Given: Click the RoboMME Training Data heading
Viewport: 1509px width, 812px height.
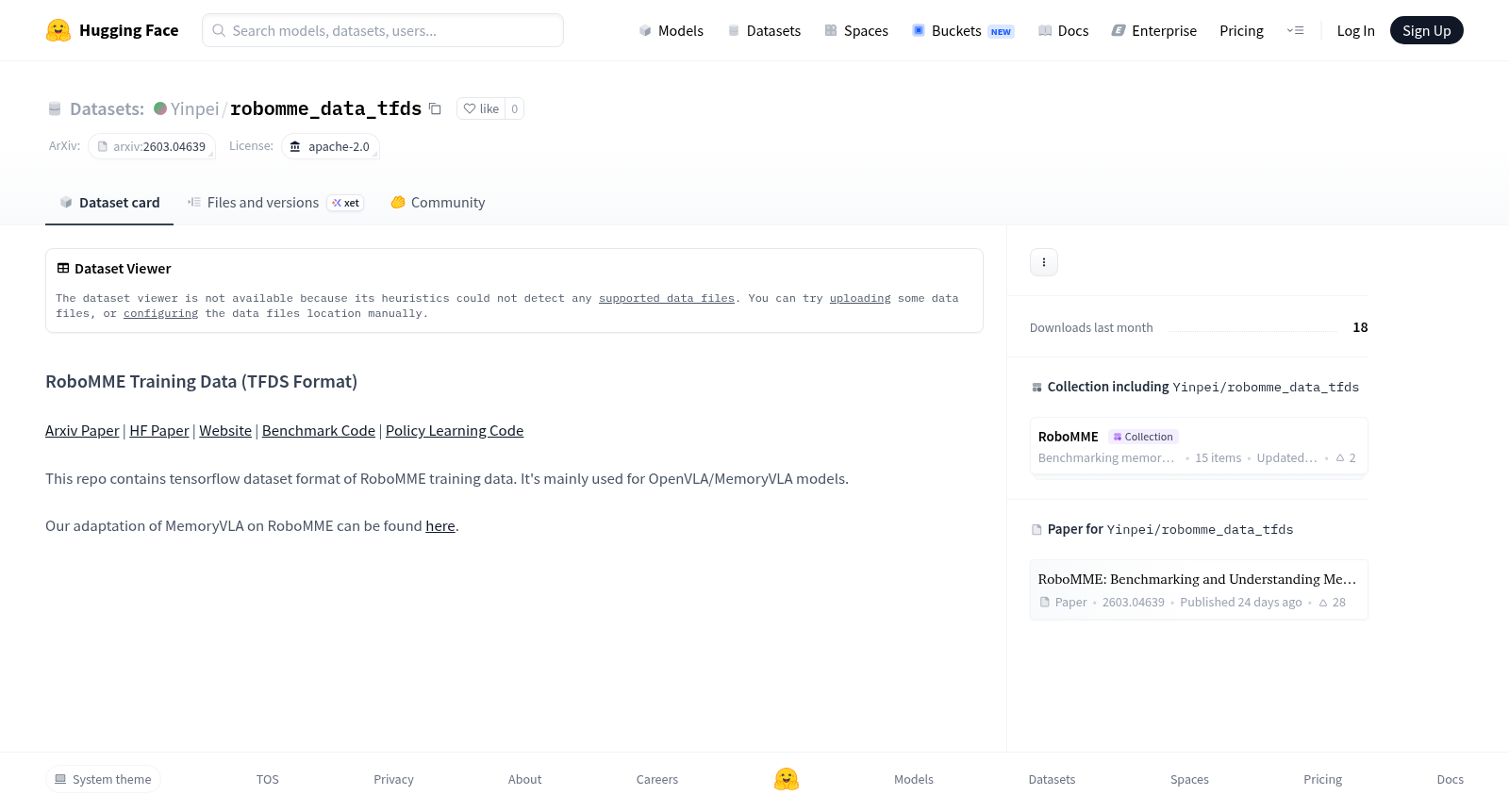Looking at the screenshot, I should coord(201,381).
